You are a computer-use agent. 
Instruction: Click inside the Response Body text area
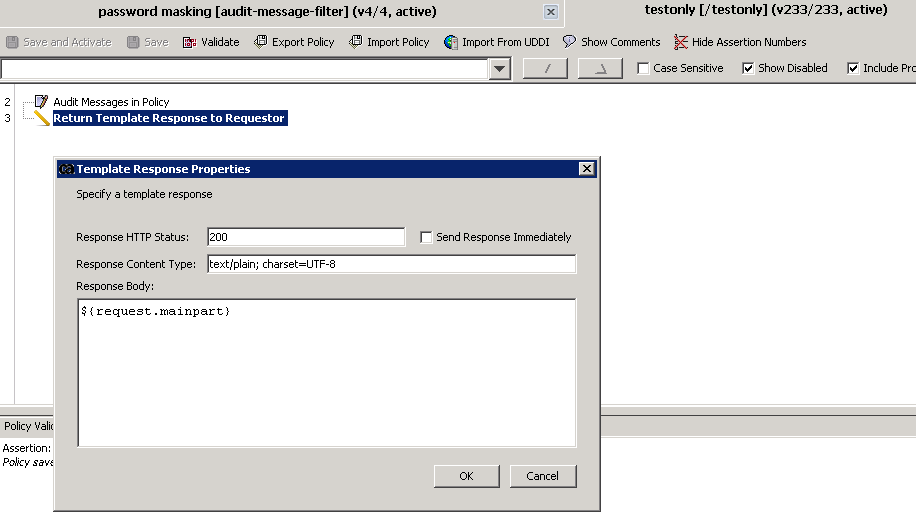[327, 373]
